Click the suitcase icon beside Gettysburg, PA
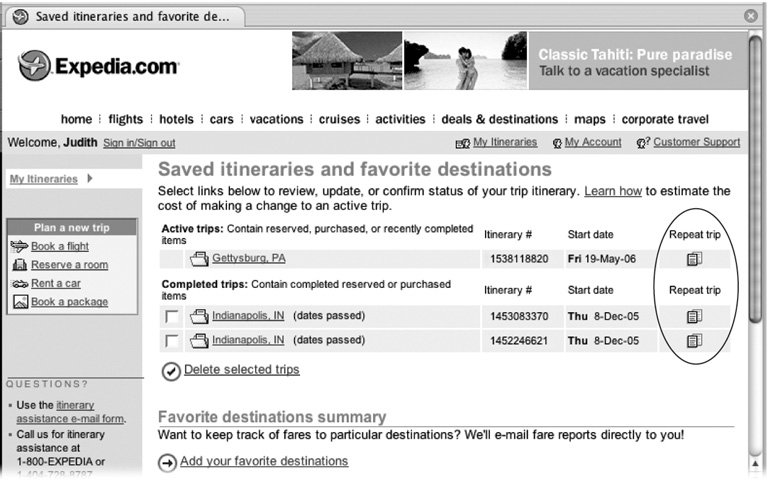The height and width of the screenshot is (482, 768). point(198,259)
